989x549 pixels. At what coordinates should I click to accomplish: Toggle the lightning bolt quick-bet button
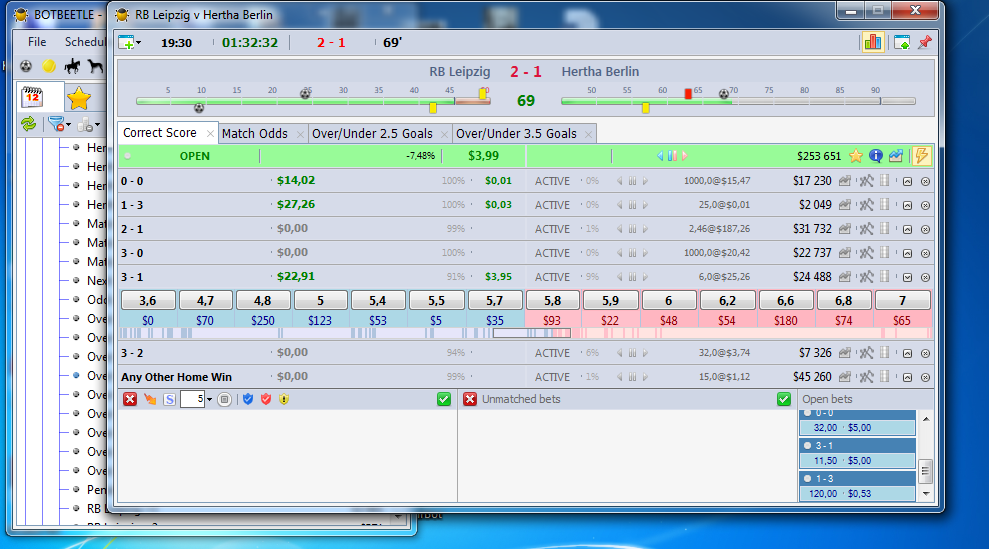922,156
